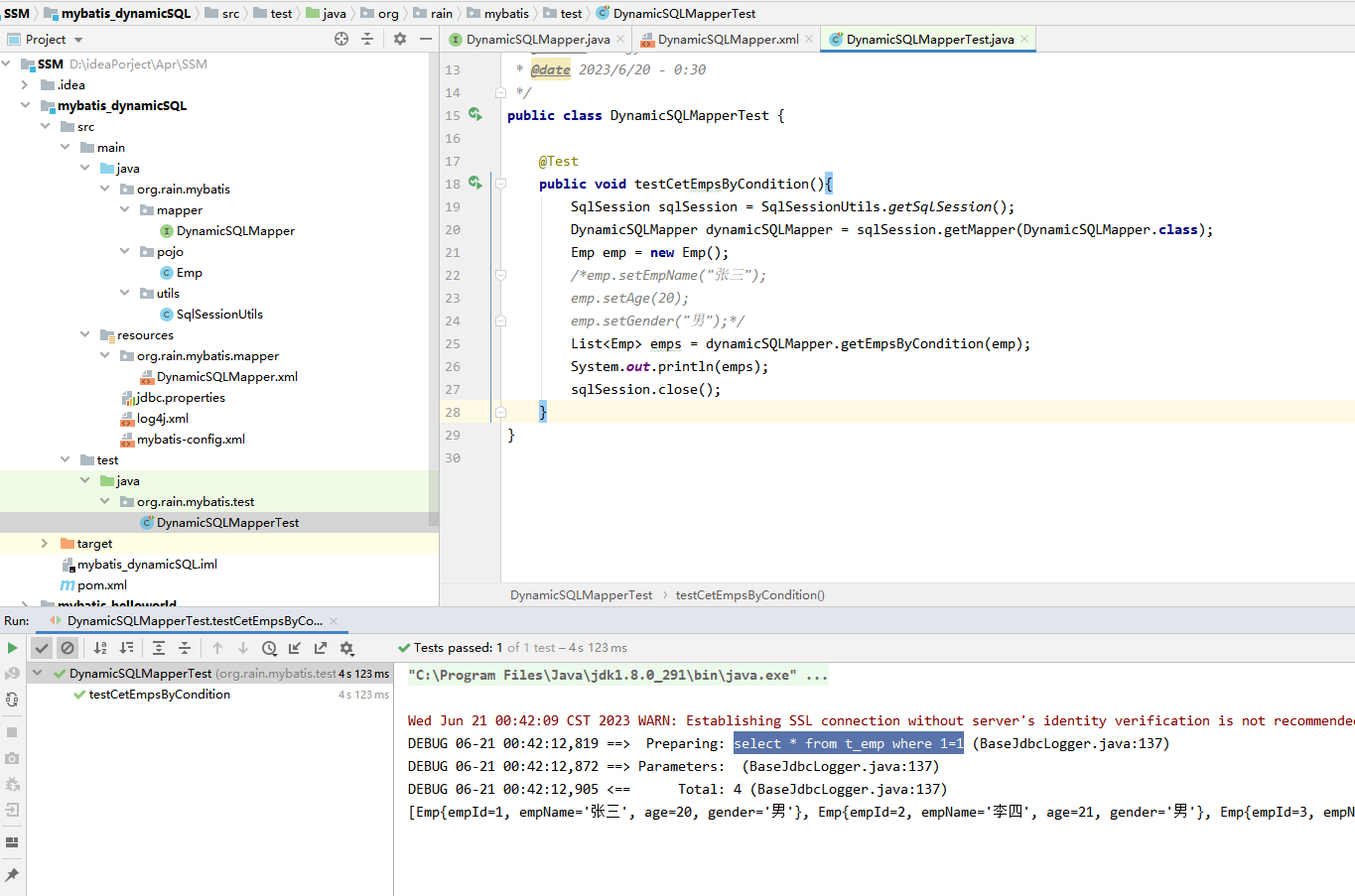Click SSM in the top breadcrumb bar
Image resolution: width=1355 pixels, height=896 pixels.
tap(17, 13)
